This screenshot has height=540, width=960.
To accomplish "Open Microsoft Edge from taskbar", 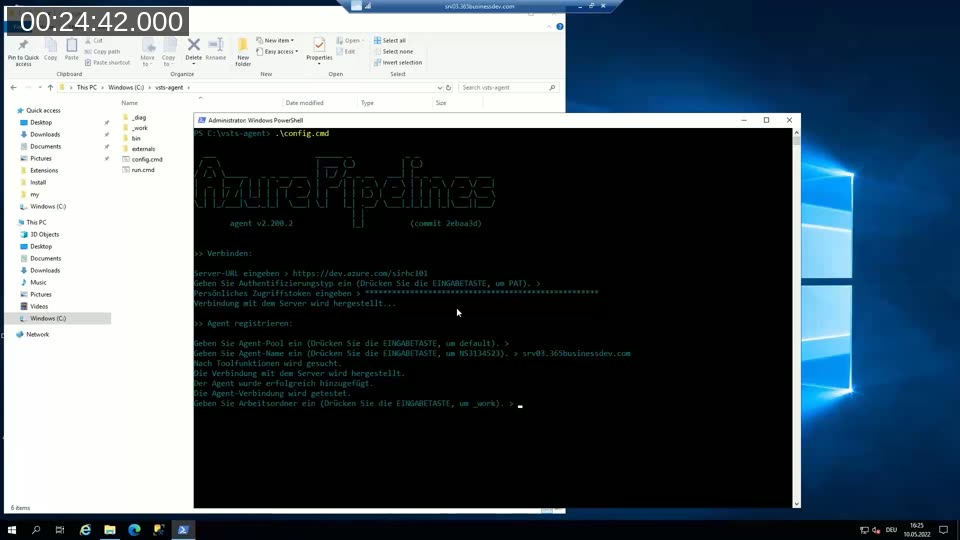I will coord(134,530).
